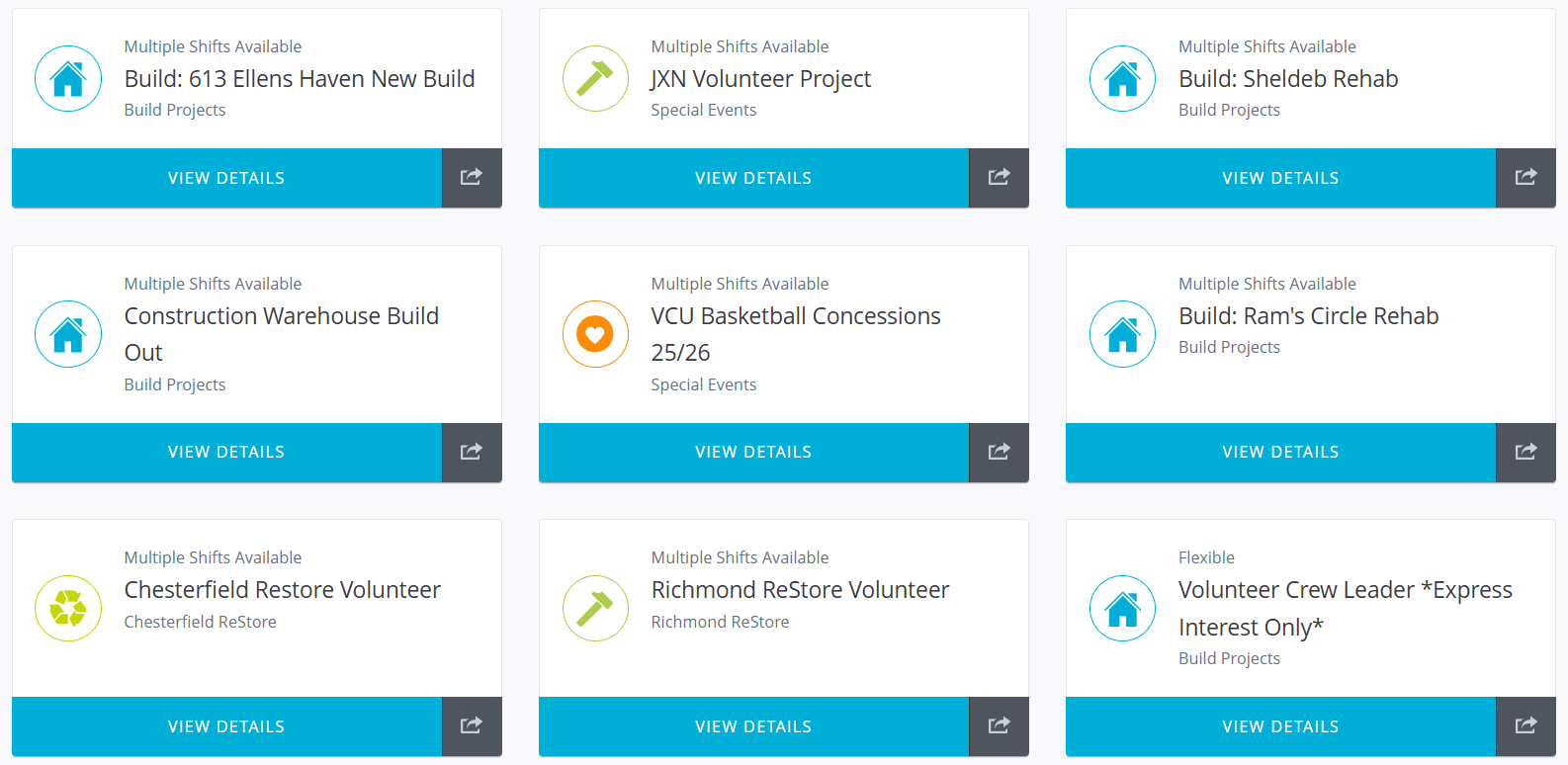Click the recycle icon on Chesterfield Restore card
Screen dimensions: 1568x765
coord(68,608)
